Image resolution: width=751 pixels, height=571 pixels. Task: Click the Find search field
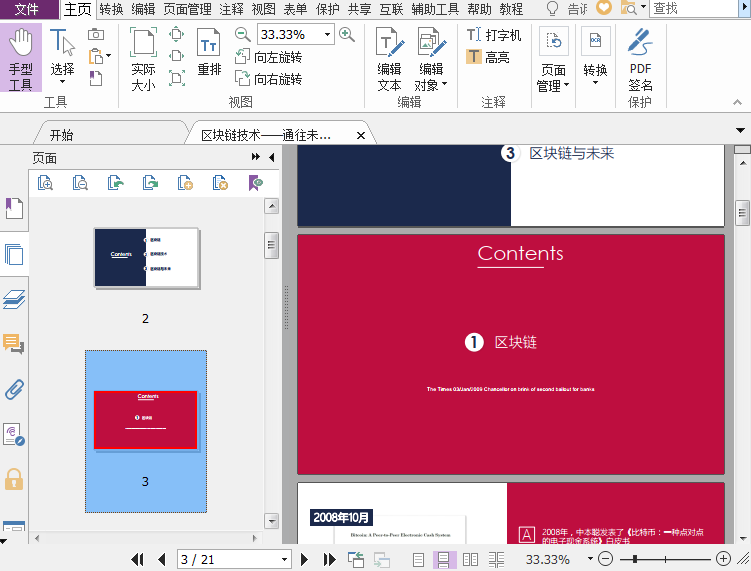(694, 9)
